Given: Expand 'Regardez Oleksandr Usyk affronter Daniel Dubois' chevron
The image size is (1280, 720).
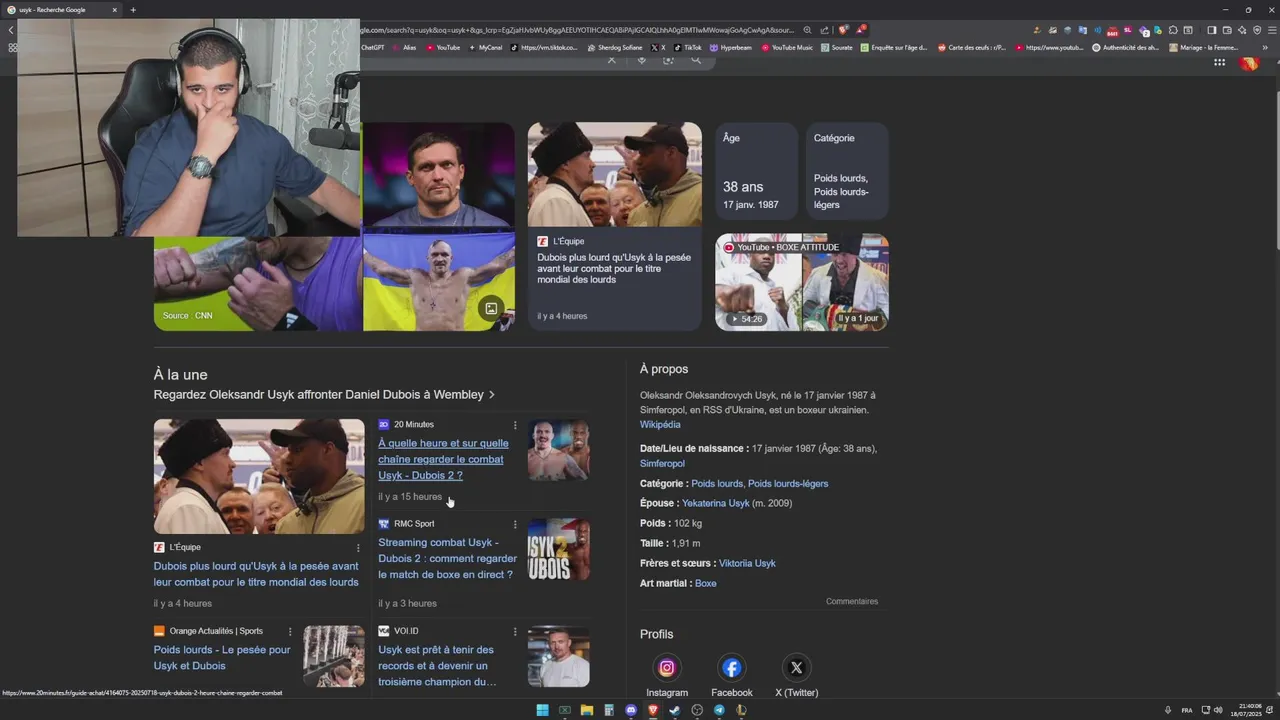Looking at the screenshot, I should point(492,395).
